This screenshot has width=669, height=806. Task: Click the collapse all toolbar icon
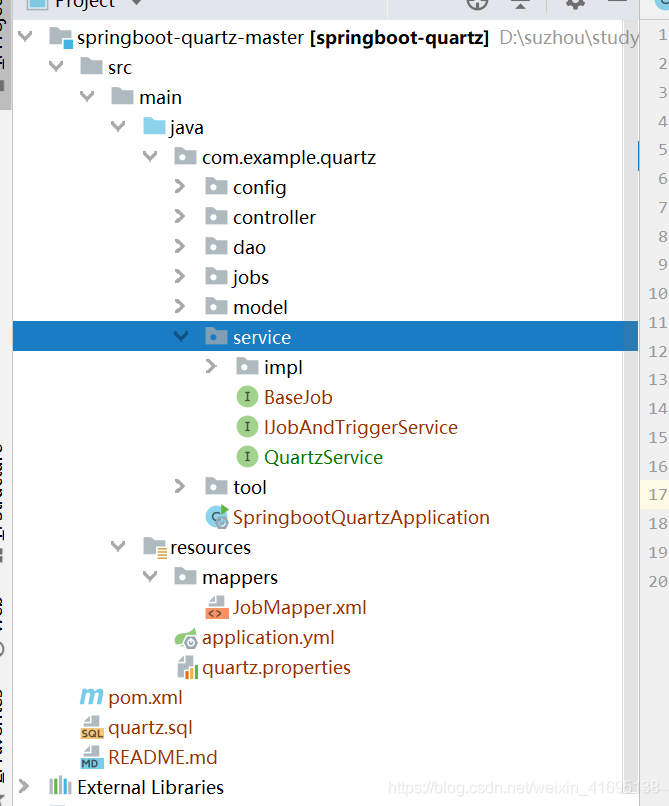coord(520,5)
